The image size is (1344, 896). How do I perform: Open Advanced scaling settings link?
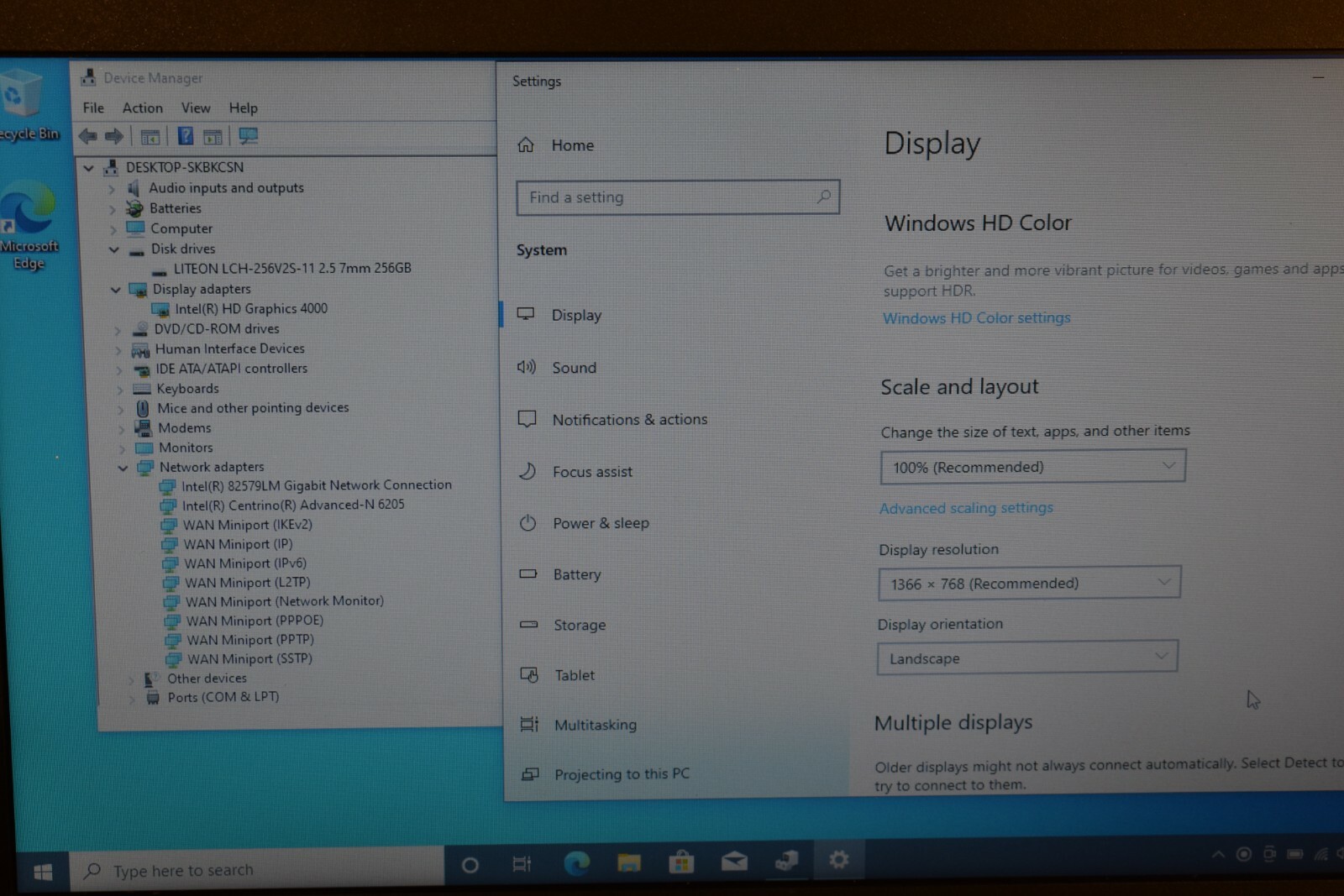coord(965,508)
